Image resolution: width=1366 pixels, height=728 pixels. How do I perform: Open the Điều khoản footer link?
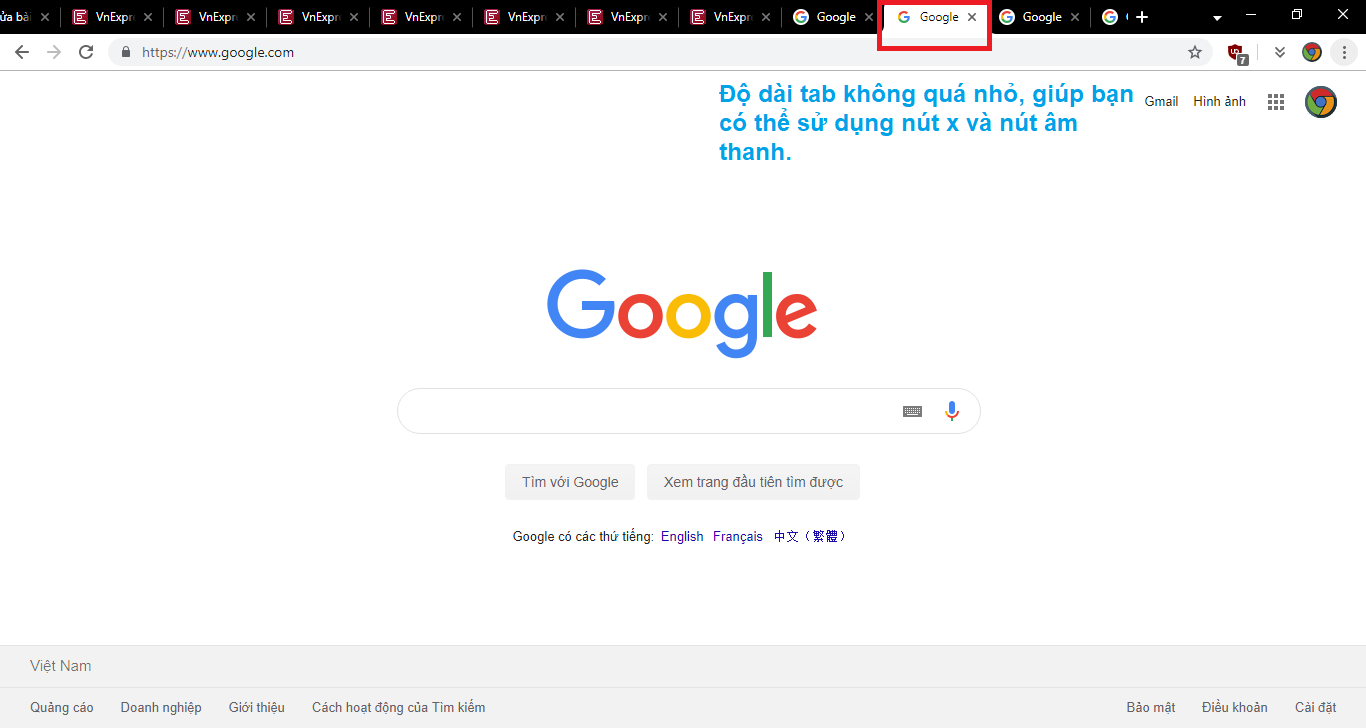point(1235,707)
